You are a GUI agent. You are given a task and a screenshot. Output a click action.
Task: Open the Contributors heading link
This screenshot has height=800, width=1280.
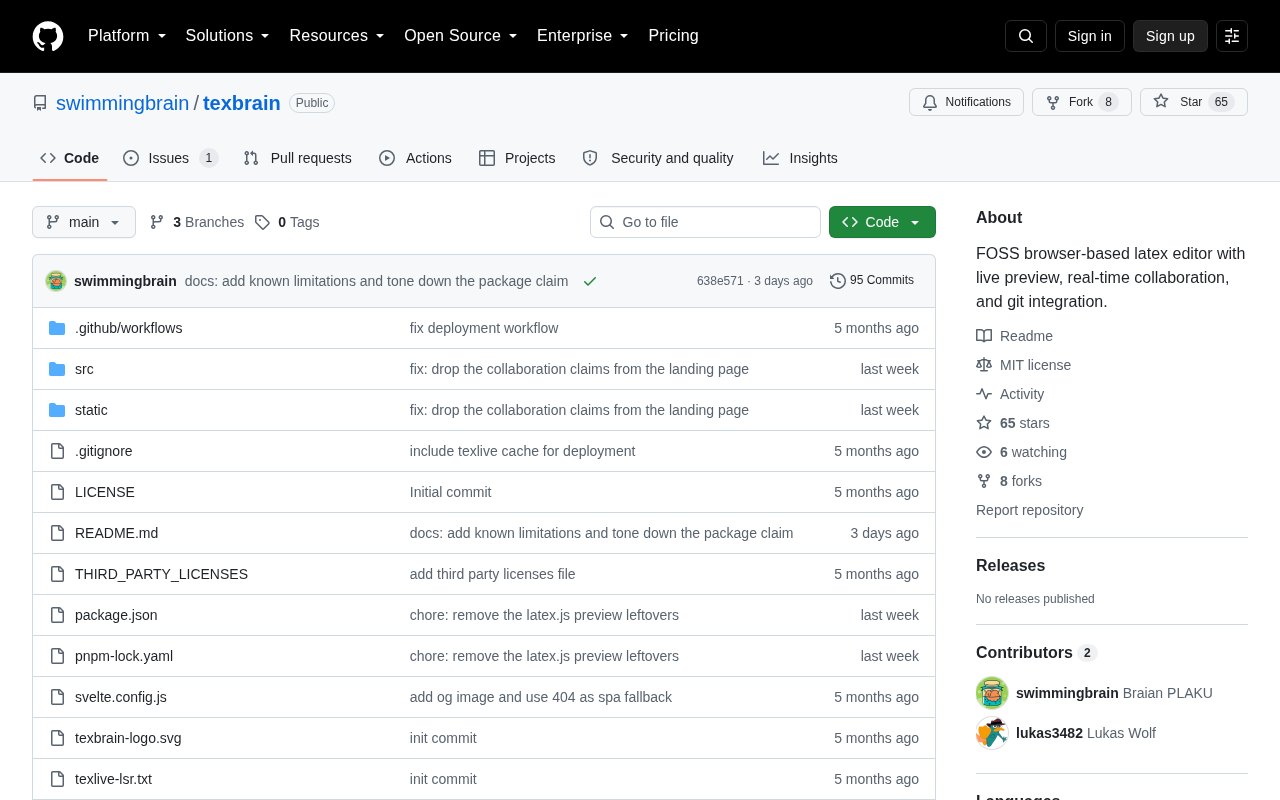click(1036, 653)
